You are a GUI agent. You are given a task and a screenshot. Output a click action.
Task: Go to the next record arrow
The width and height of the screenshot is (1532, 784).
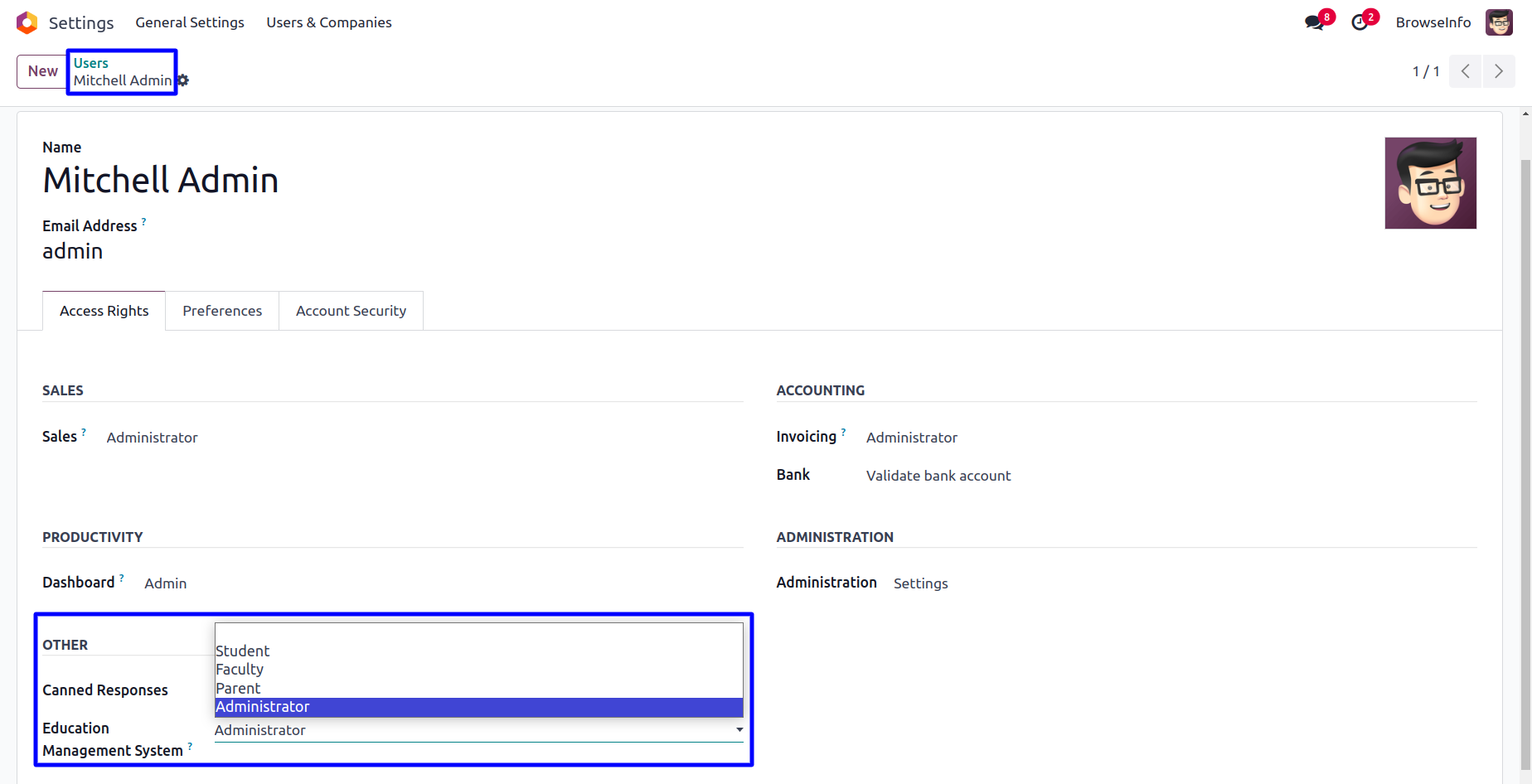coord(1499,71)
